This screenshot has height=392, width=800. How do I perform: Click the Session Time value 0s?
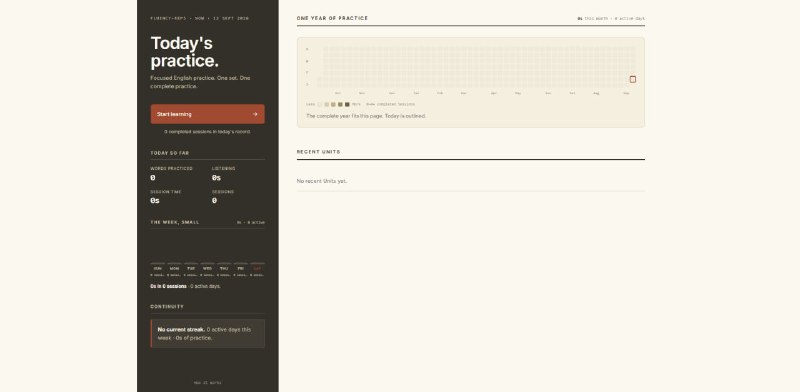click(x=155, y=201)
